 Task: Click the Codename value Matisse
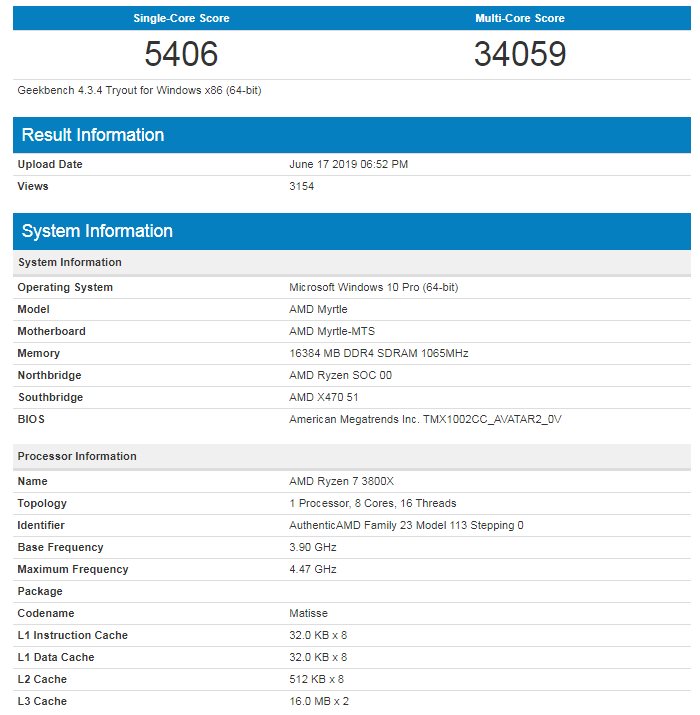click(x=308, y=613)
